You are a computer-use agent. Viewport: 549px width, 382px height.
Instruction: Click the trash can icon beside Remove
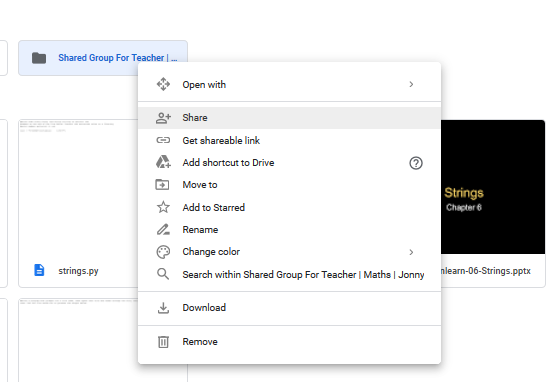tap(163, 342)
